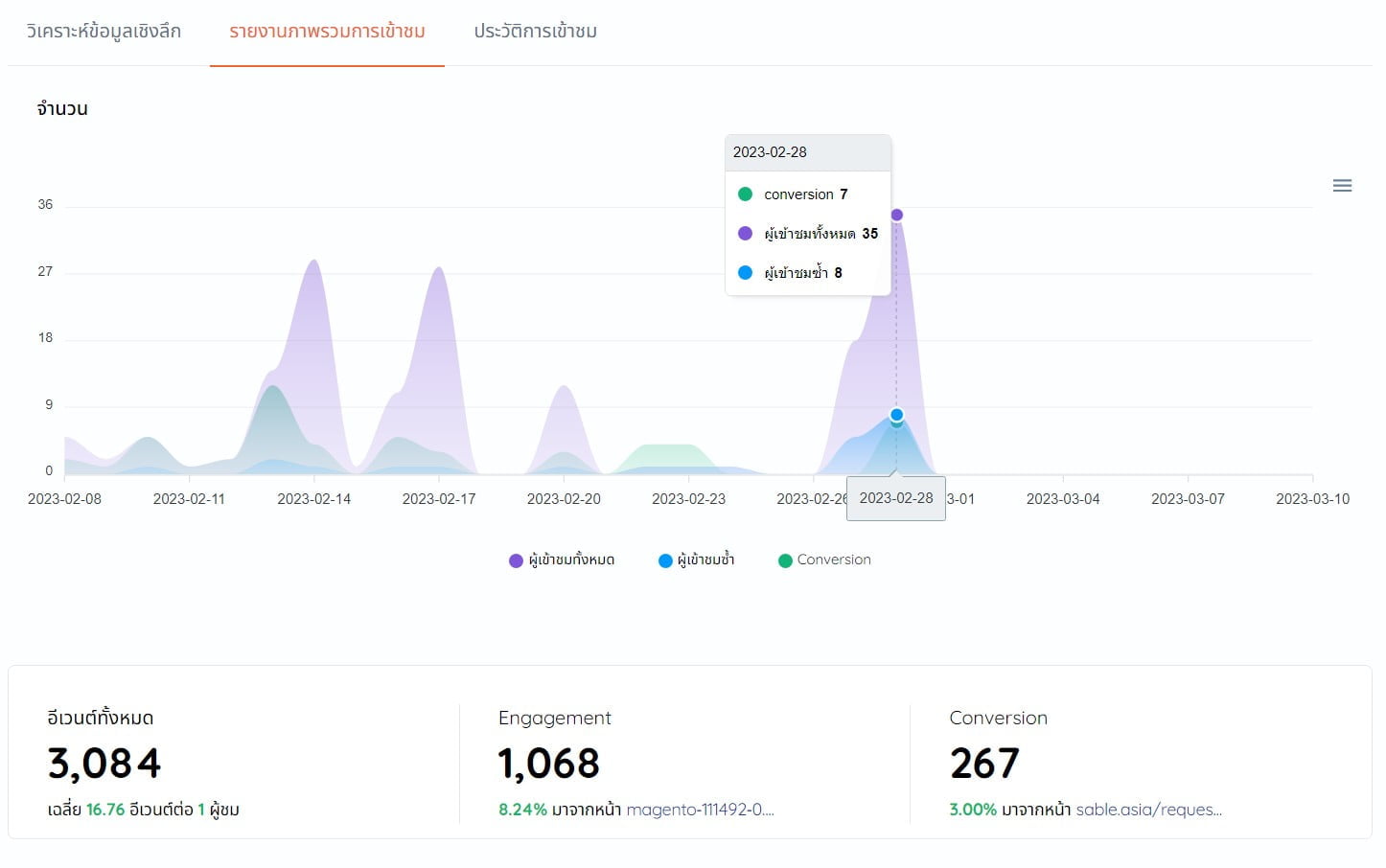
Task: Click the blue dot beside ผู้เข้าชมซ้ำ legend
Action: 664,560
